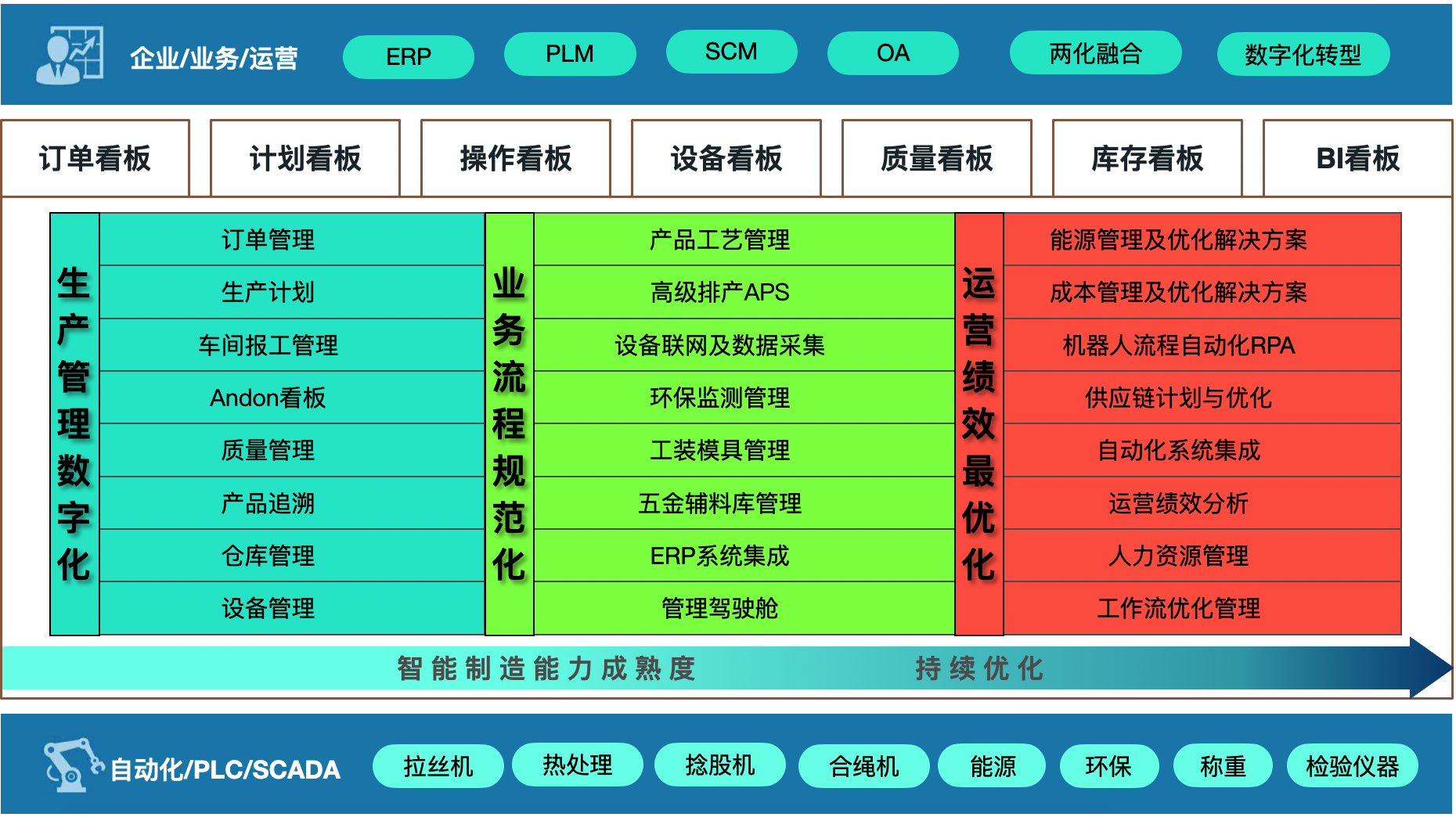This screenshot has height=817, width=1456.
Task: Click the 运营绩效最优化 vertical header
Action: (x=979, y=423)
